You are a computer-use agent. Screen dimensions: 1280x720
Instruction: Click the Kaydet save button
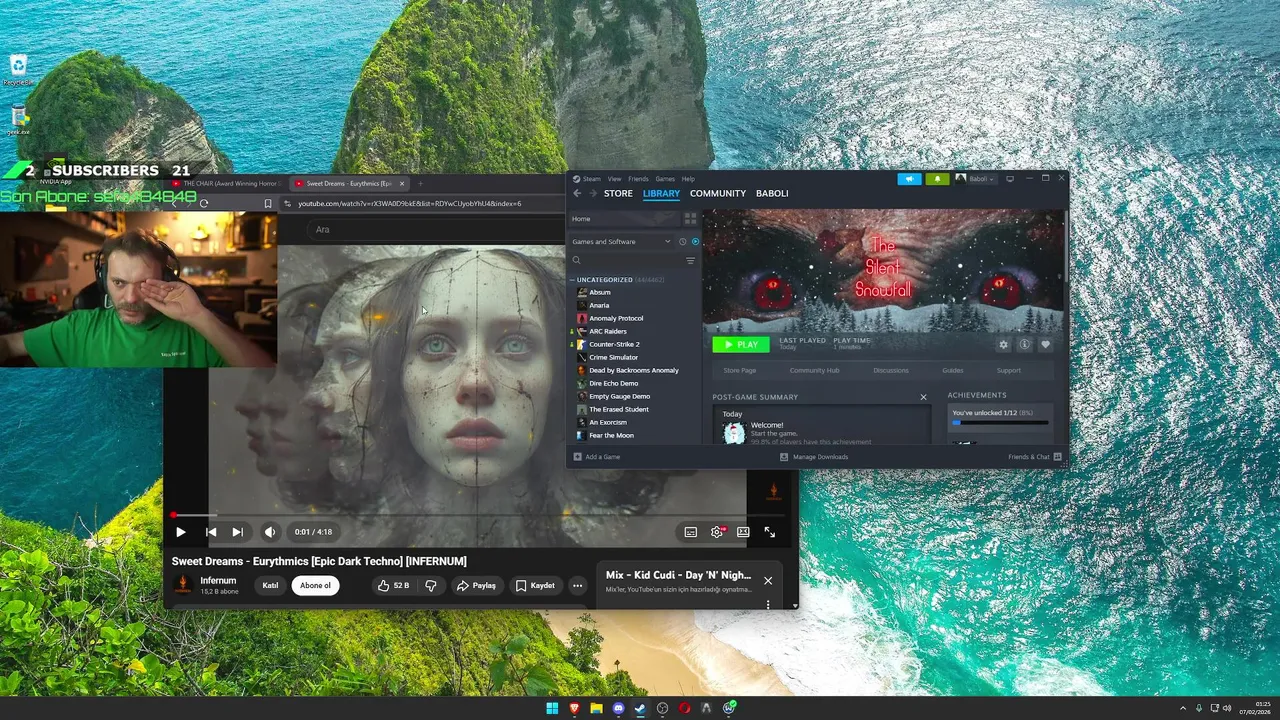[535, 585]
